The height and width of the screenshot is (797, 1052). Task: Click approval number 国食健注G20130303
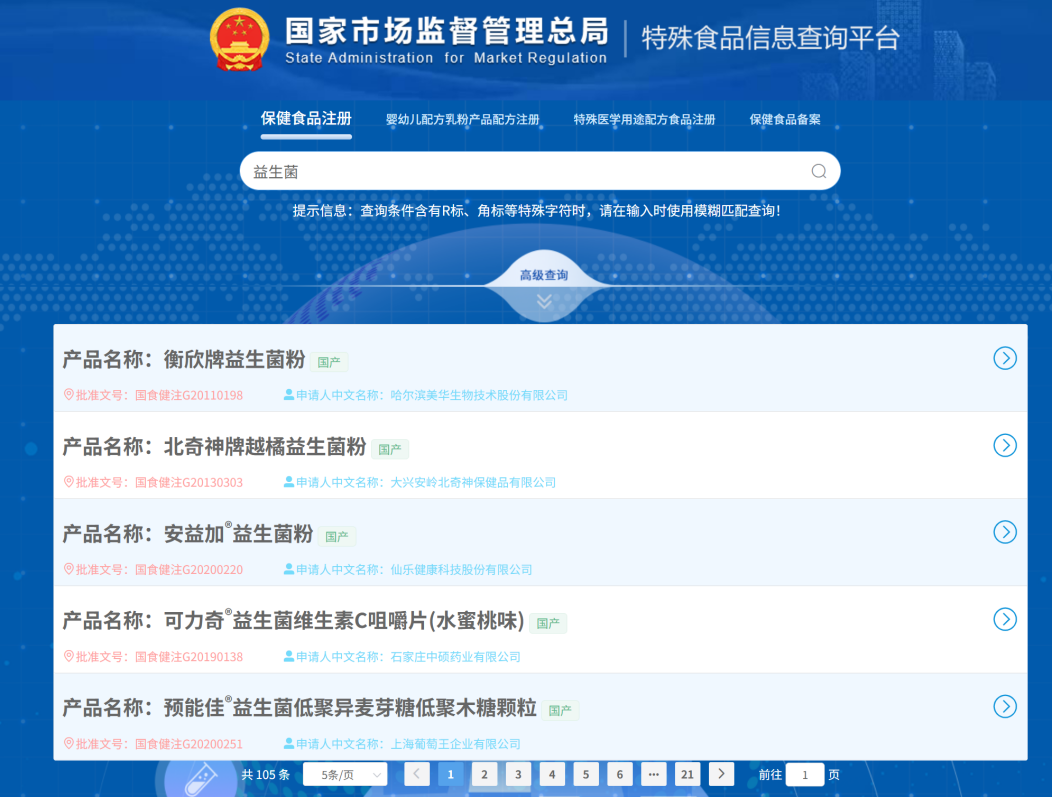(189, 482)
